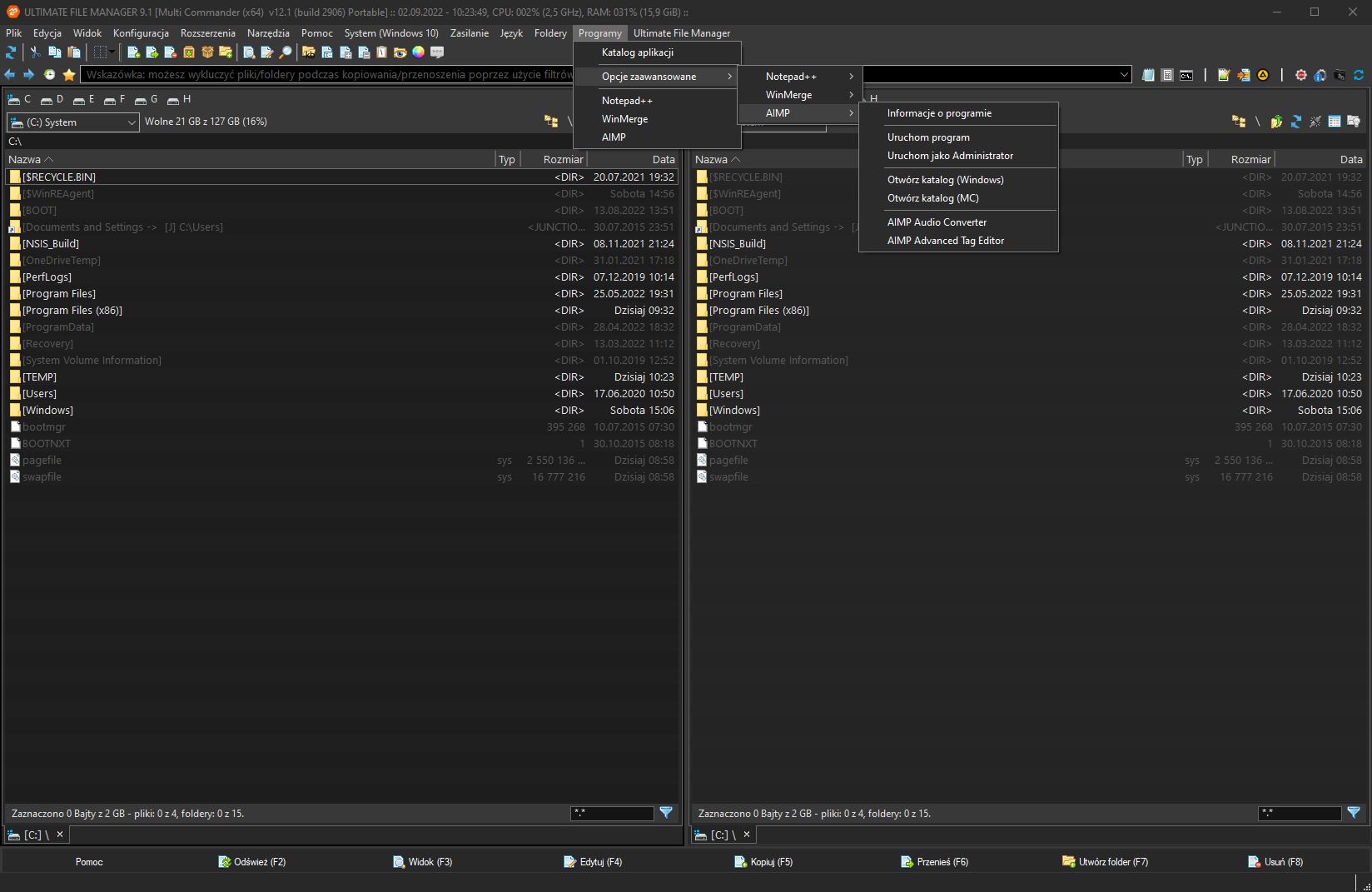Screen dimensions: 1372x892
Task: Click the blue info gear icon
Action: (1320, 75)
